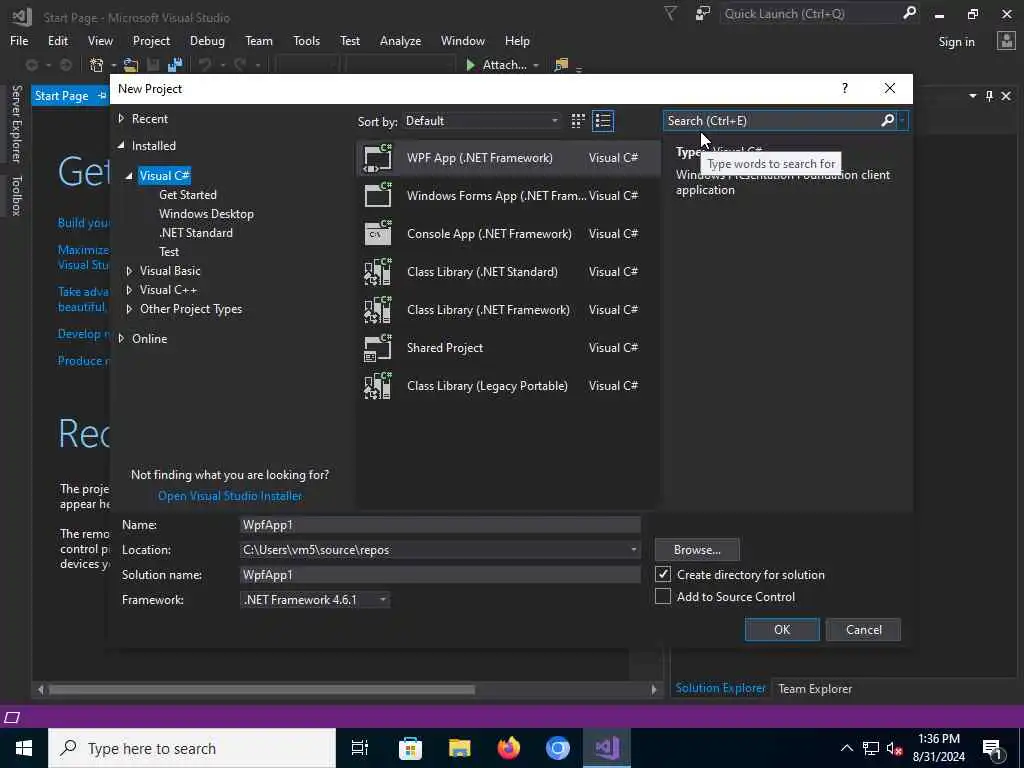Click the search magnifier in New Project
1024x768 pixels.
pyautogui.click(x=888, y=120)
